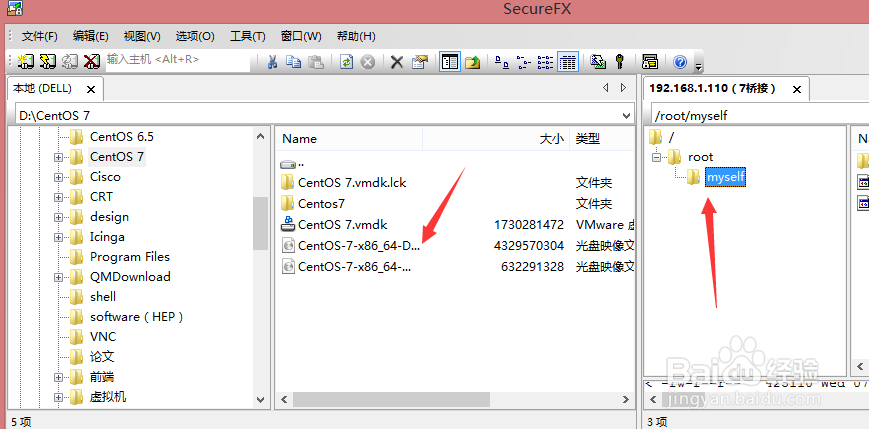Close the 192.168.1.110 tab
This screenshot has width=869, height=429.
point(797,89)
